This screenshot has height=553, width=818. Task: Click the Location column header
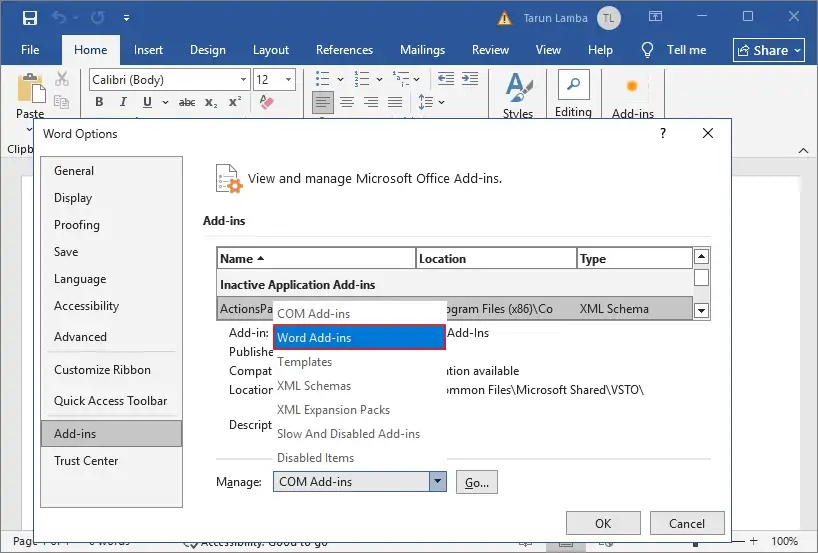tap(496, 259)
